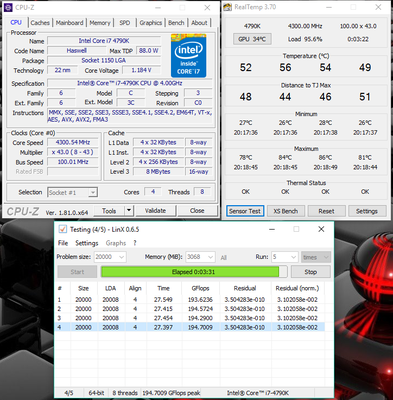Click the Validate button
393x400 pixels.
point(155,210)
